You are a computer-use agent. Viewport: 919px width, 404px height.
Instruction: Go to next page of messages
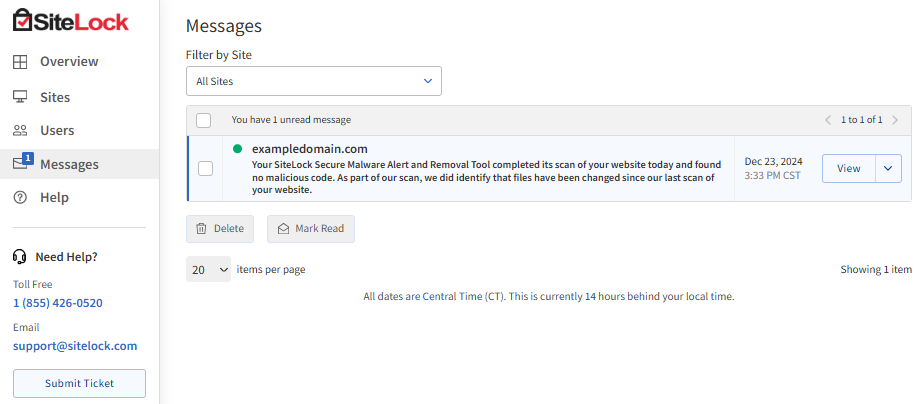(x=895, y=120)
